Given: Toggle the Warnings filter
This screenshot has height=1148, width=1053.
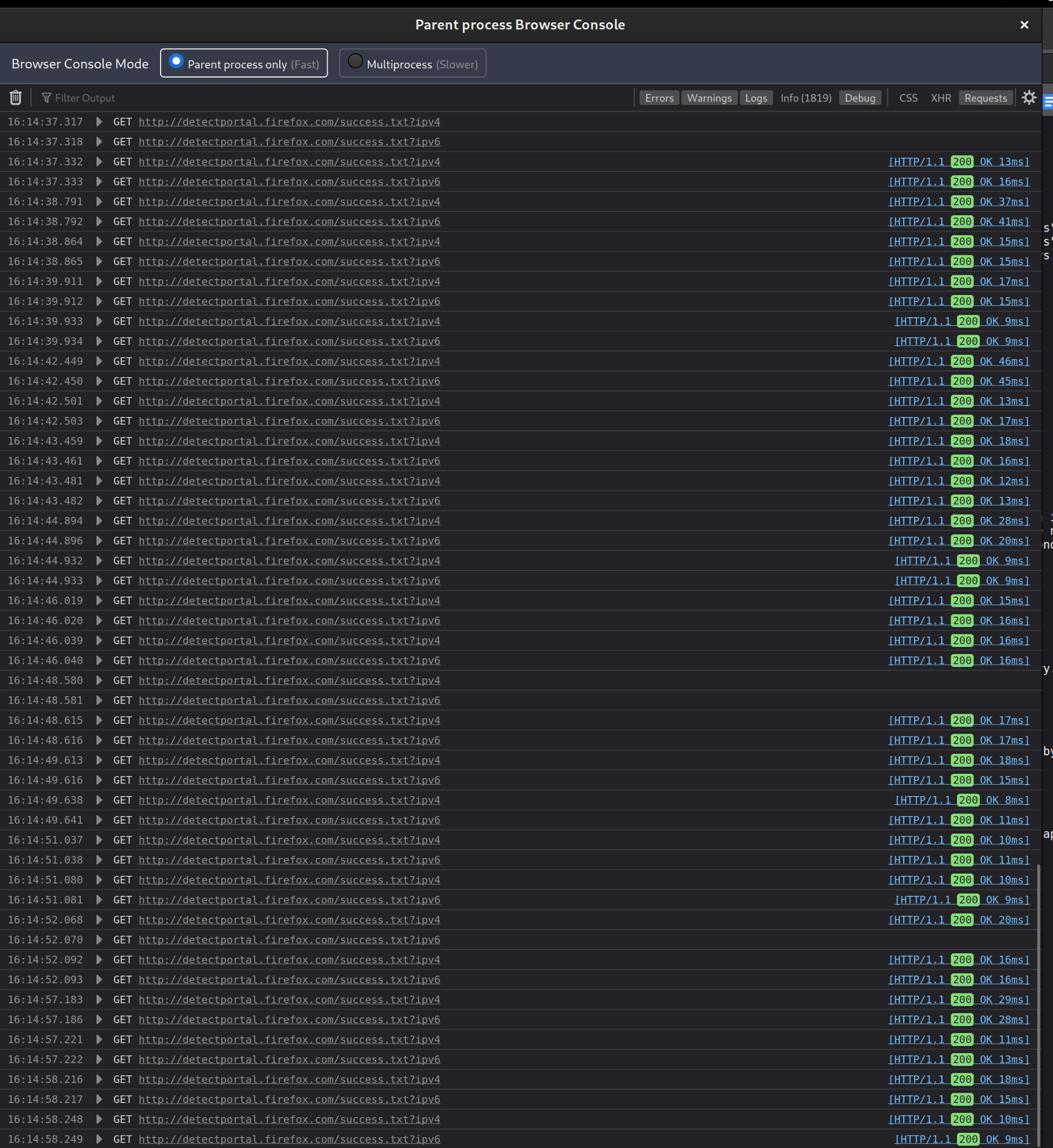Looking at the screenshot, I should [x=709, y=98].
